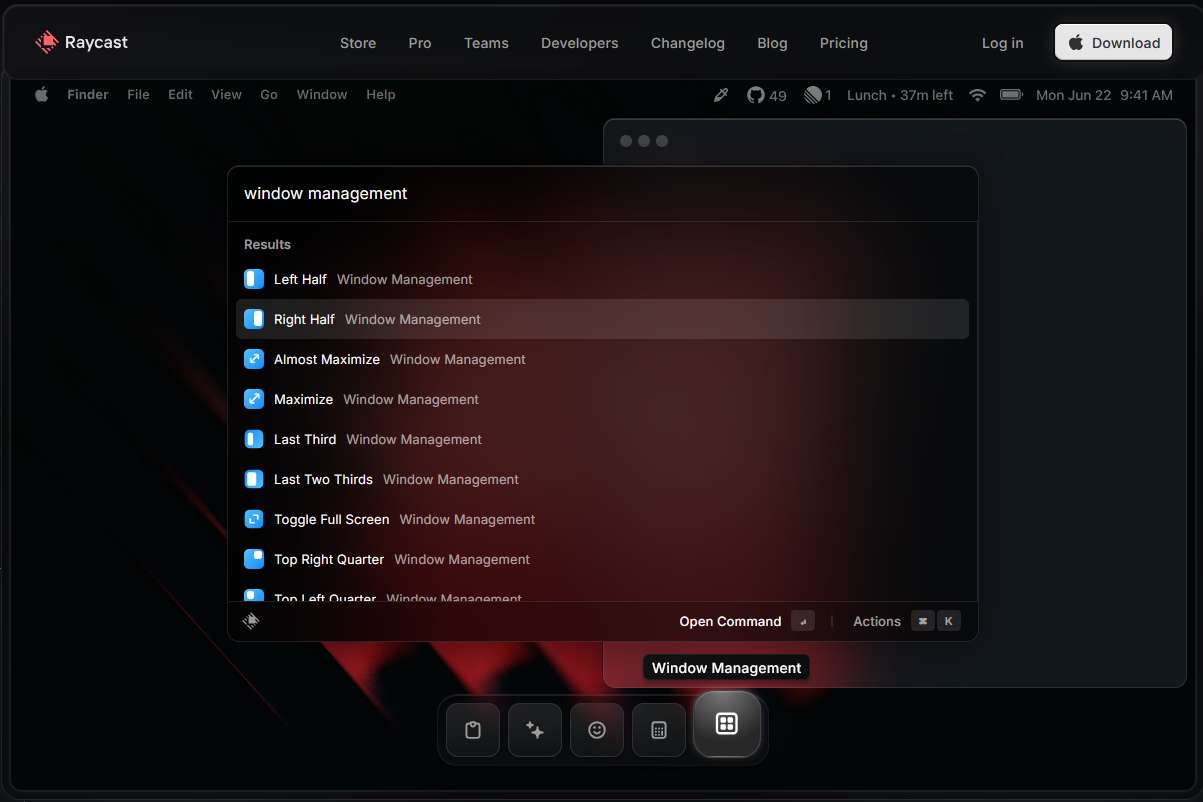Open the View menu
The width and height of the screenshot is (1203, 802).
(226, 95)
